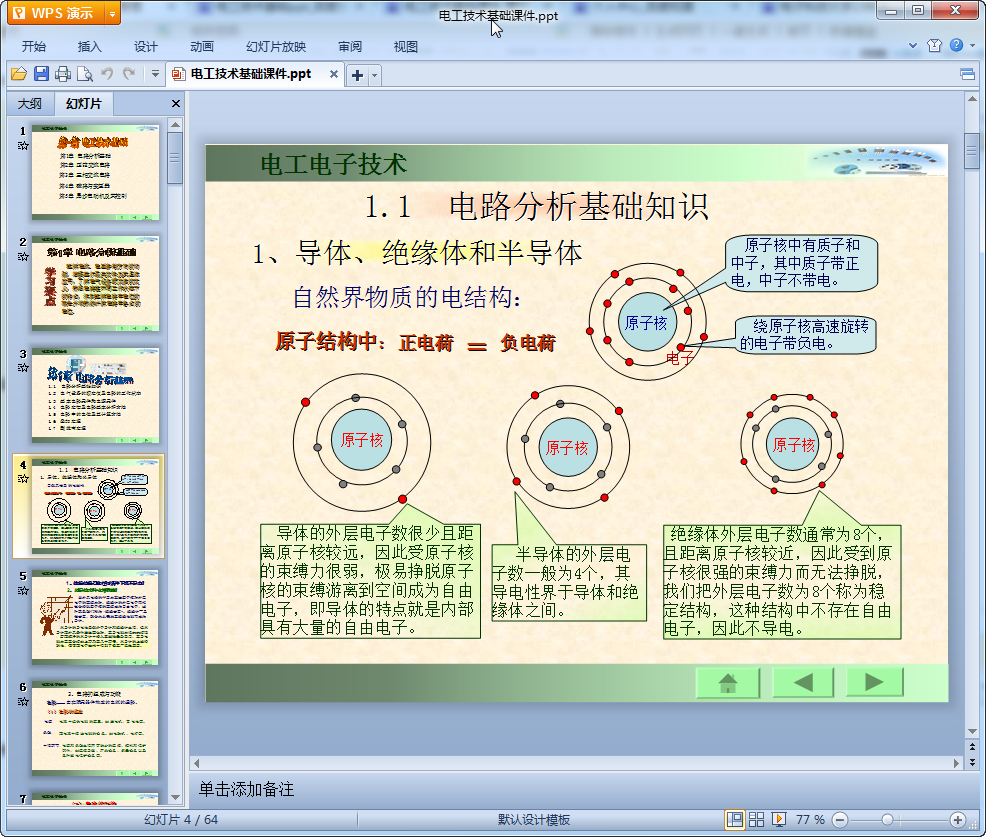Click the slide Next arrow action button

874,682
